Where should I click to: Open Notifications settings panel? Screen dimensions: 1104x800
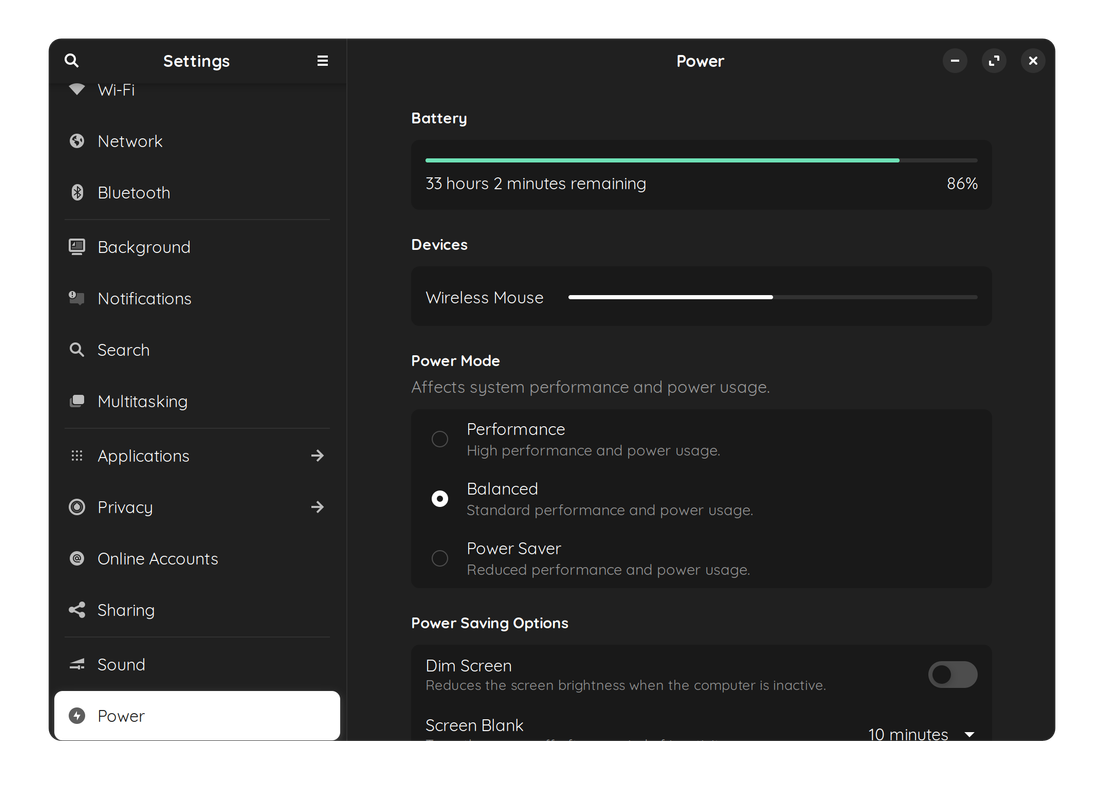(x=197, y=298)
